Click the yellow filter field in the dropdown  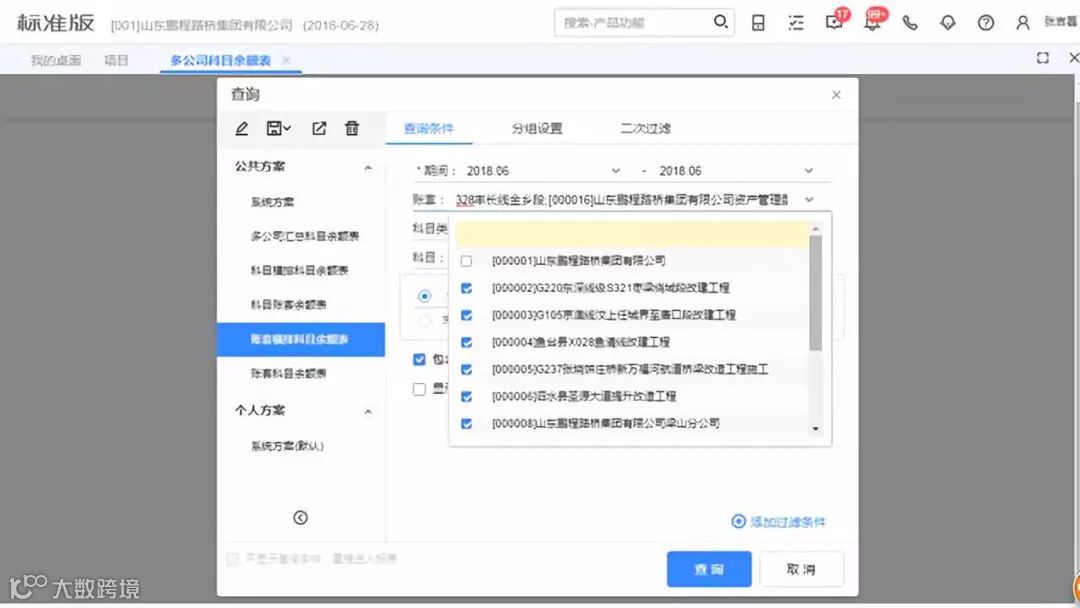point(632,233)
